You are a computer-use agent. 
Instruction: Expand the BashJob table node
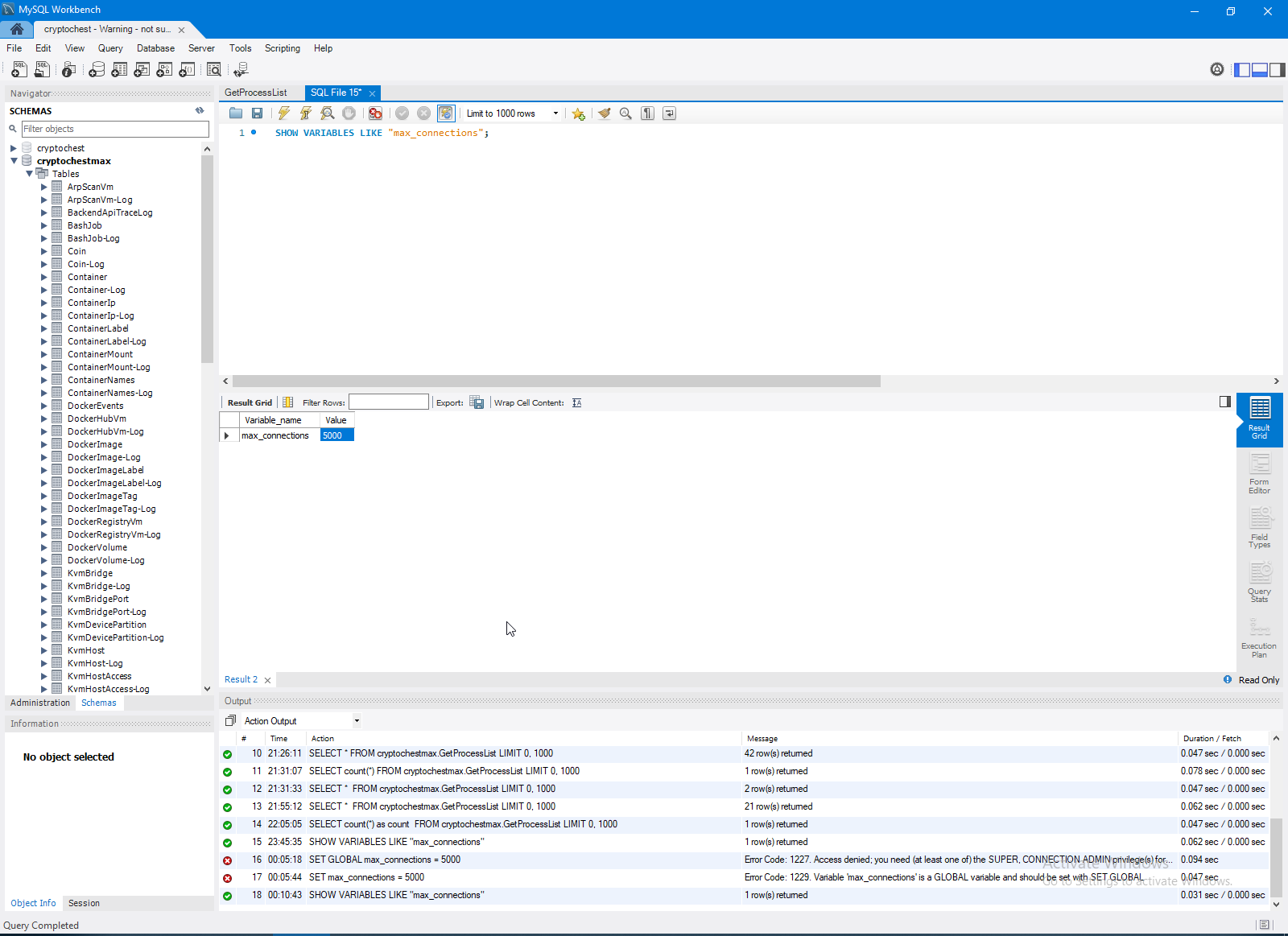[44, 225]
